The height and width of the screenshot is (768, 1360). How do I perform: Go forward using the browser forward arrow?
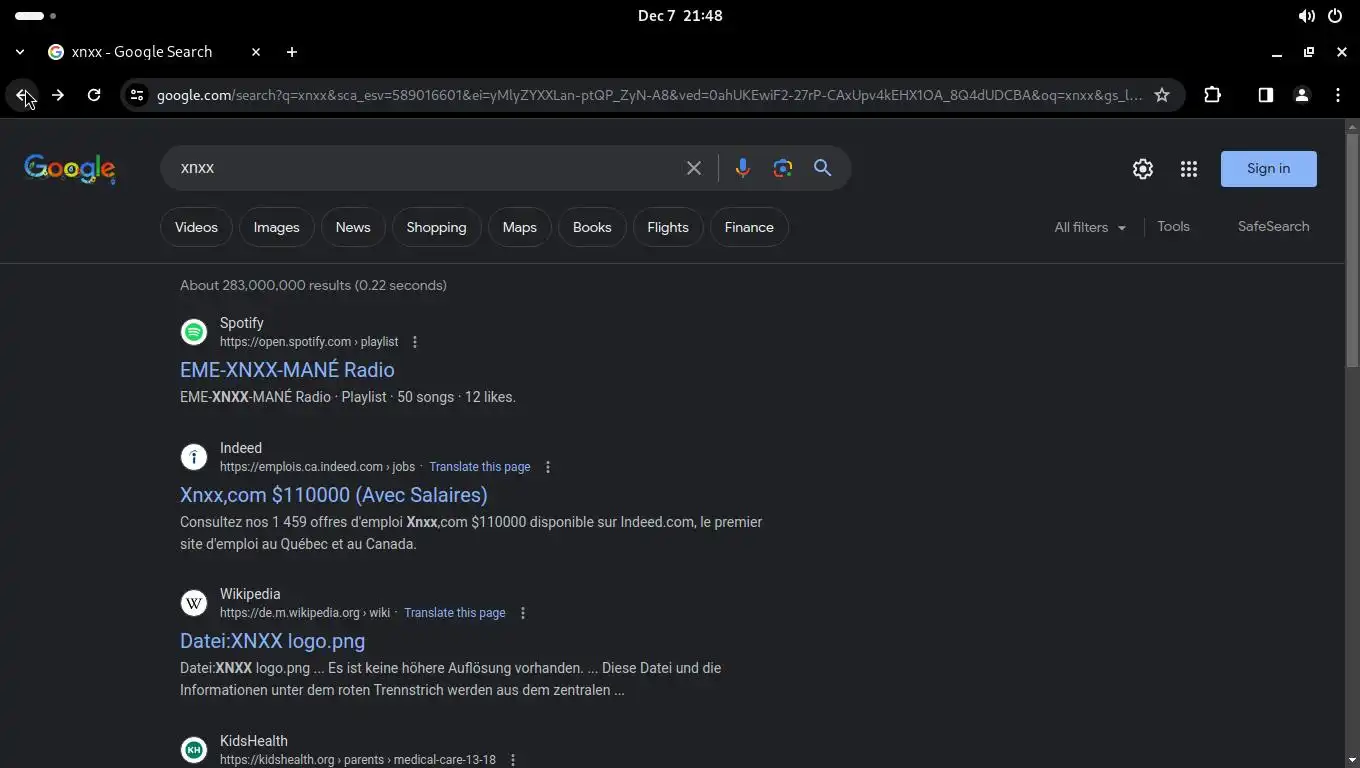[58, 95]
